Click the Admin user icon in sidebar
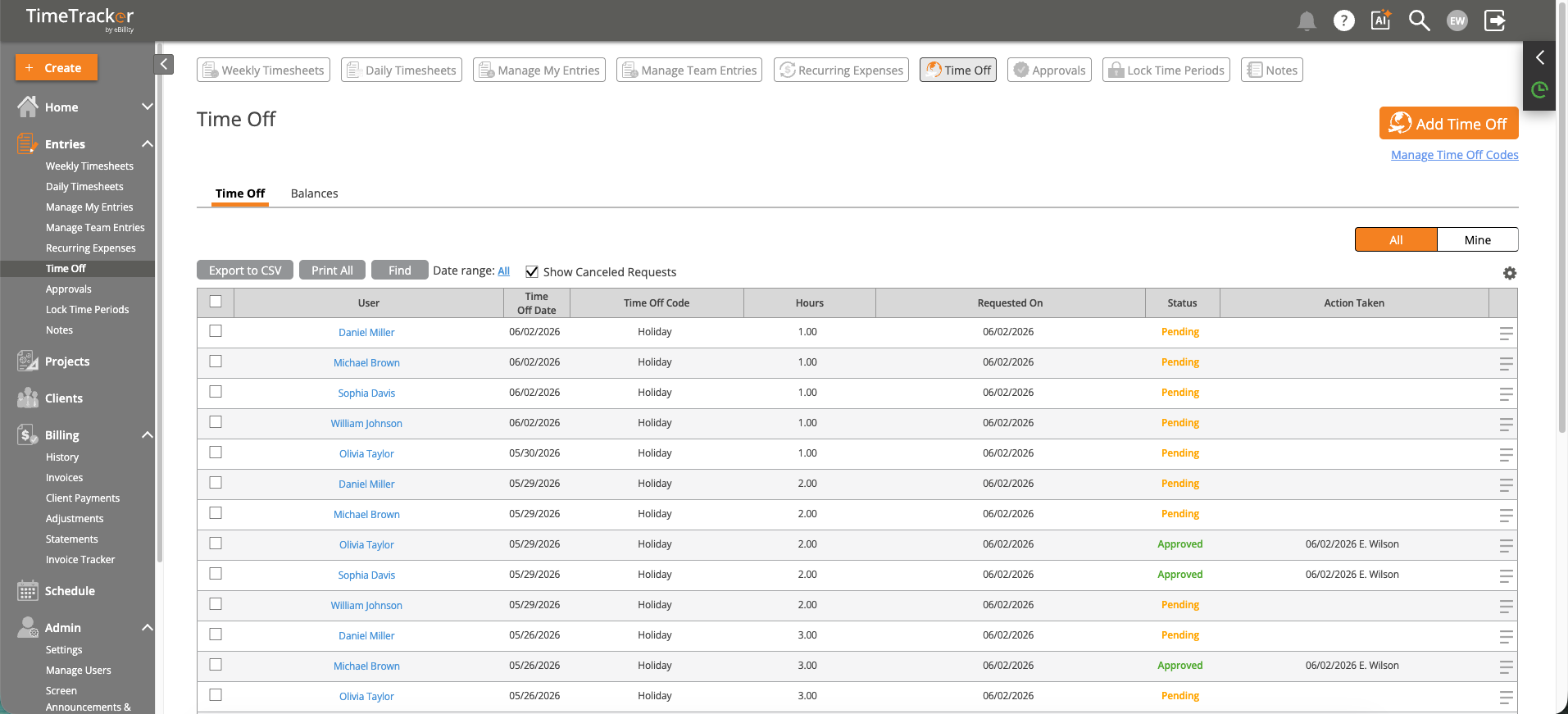The image size is (1568, 714). (x=28, y=627)
